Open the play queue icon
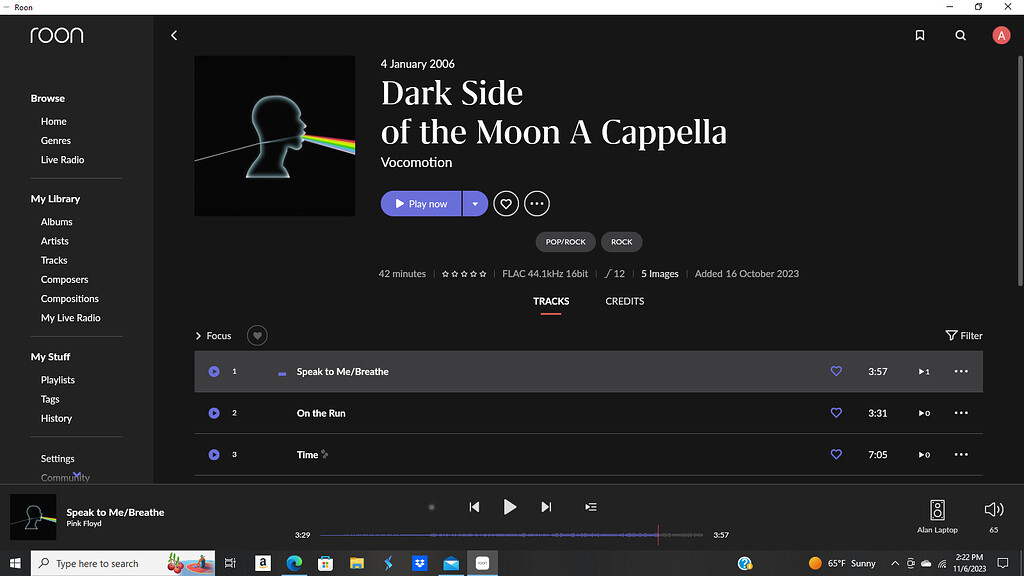 point(590,507)
